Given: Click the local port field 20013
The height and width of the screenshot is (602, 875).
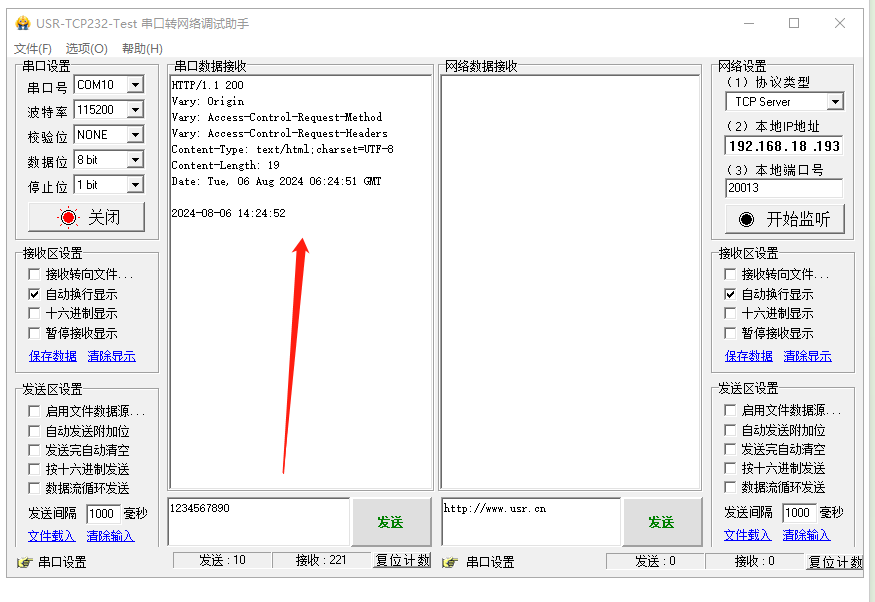Looking at the screenshot, I should [x=784, y=188].
